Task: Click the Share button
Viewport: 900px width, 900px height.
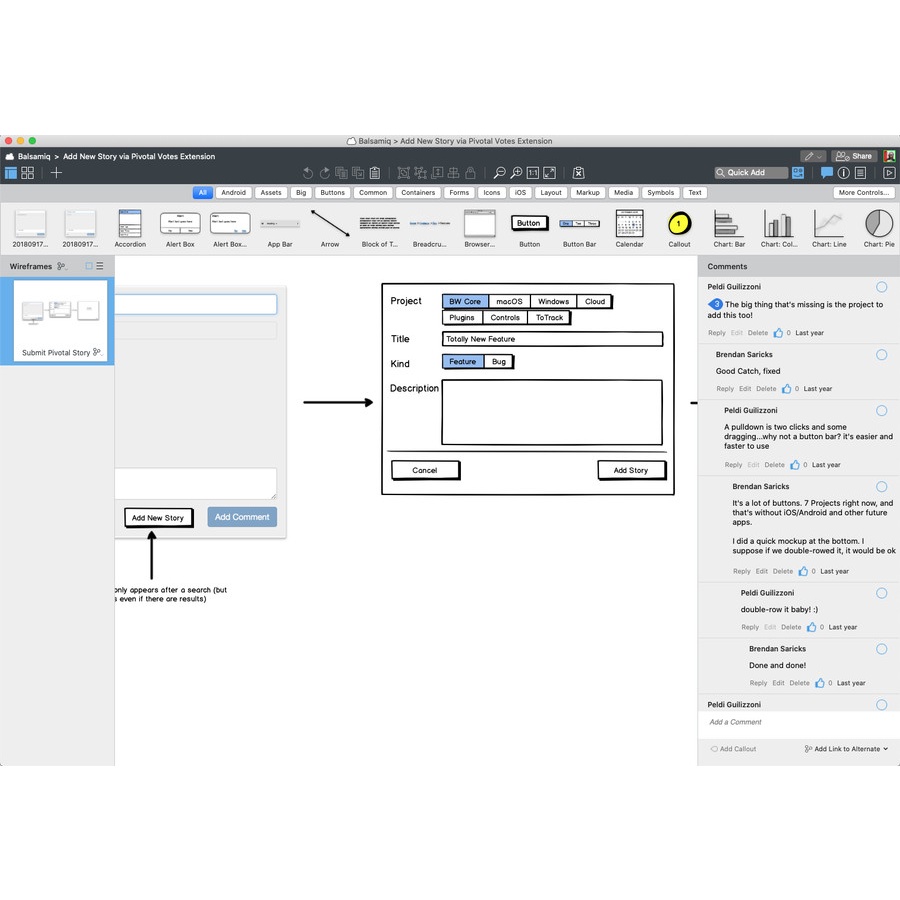Action: coord(854,156)
